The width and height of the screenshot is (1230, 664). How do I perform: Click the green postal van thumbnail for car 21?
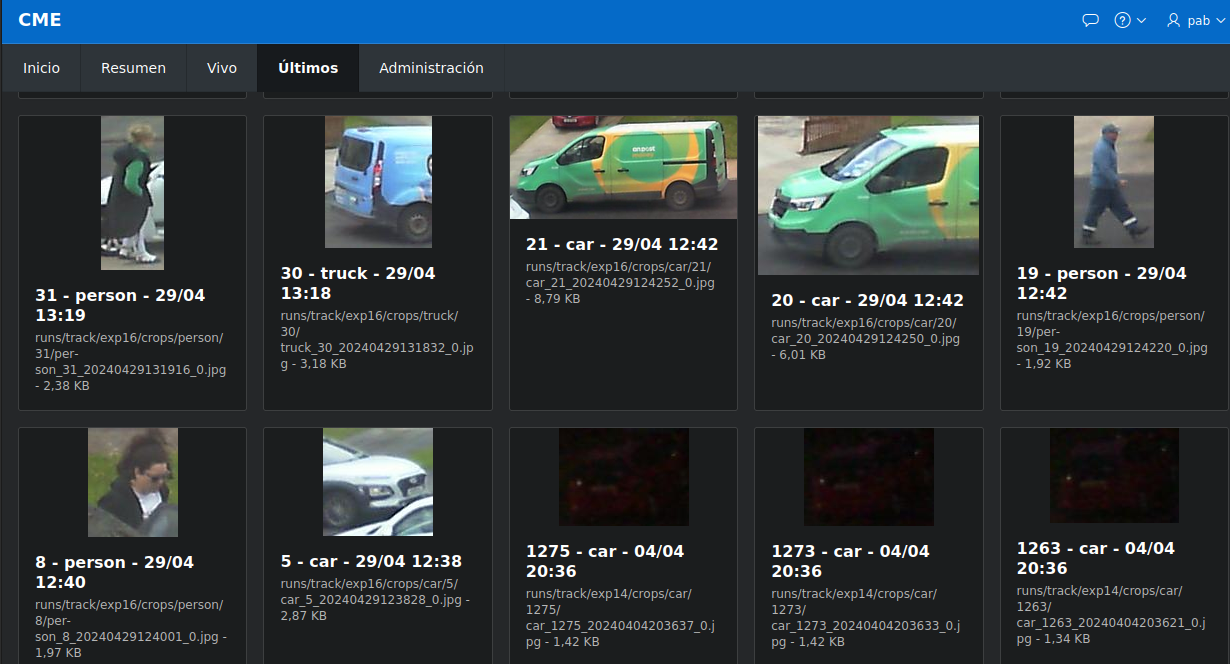point(622,167)
